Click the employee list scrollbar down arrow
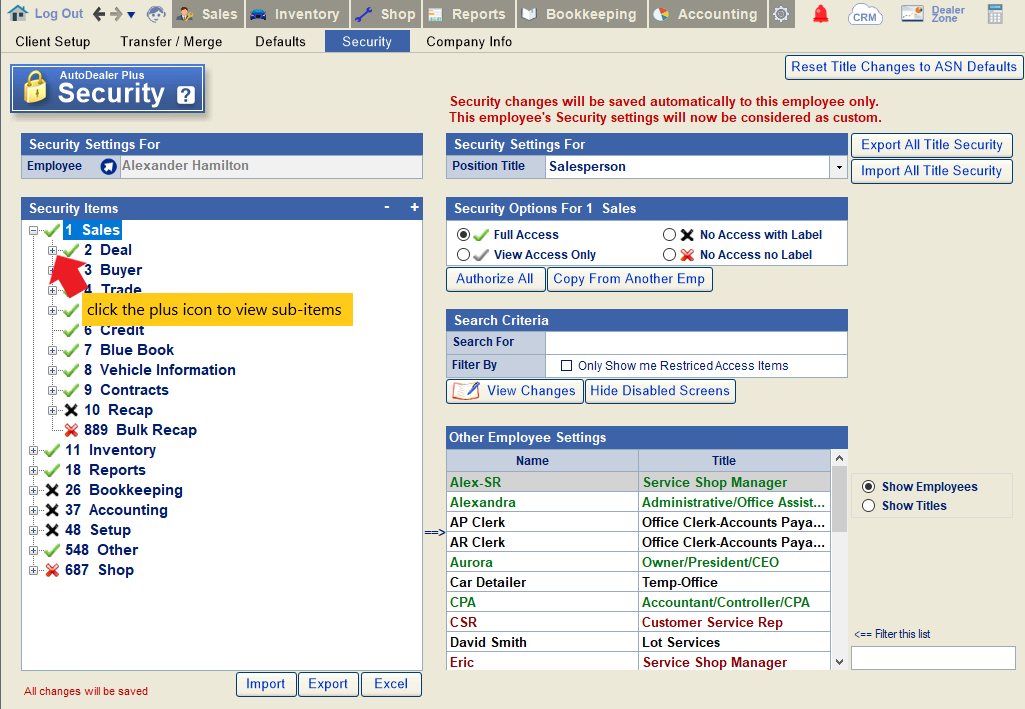Image resolution: width=1025 pixels, height=709 pixels. click(x=839, y=662)
